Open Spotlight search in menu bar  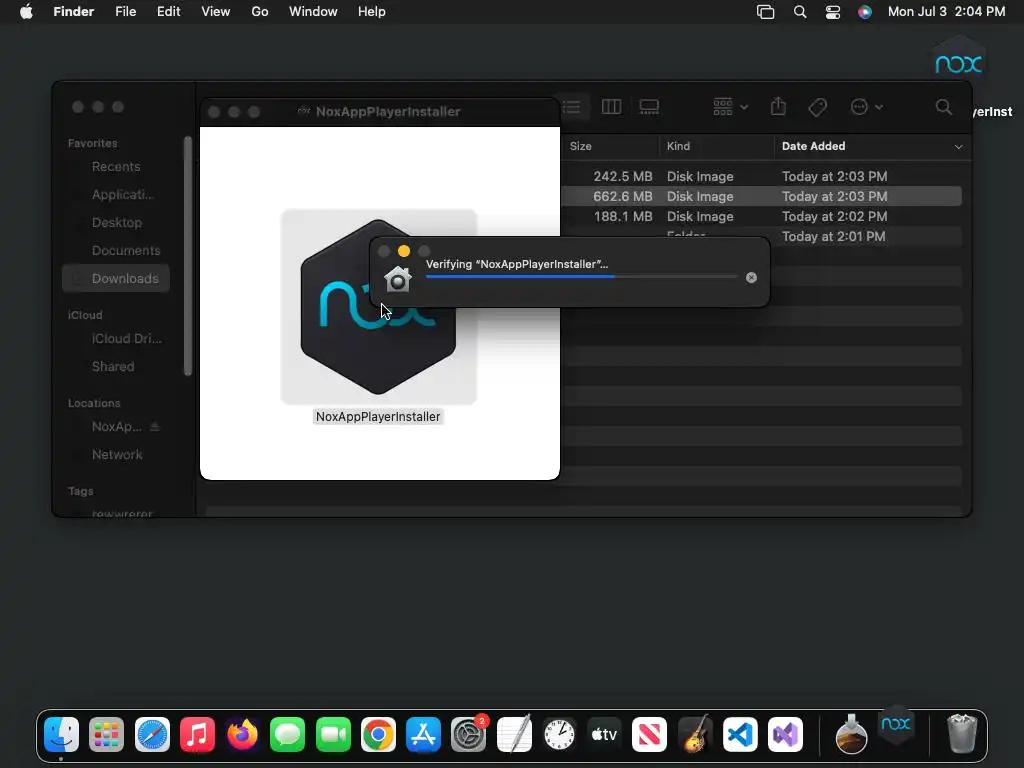(799, 12)
